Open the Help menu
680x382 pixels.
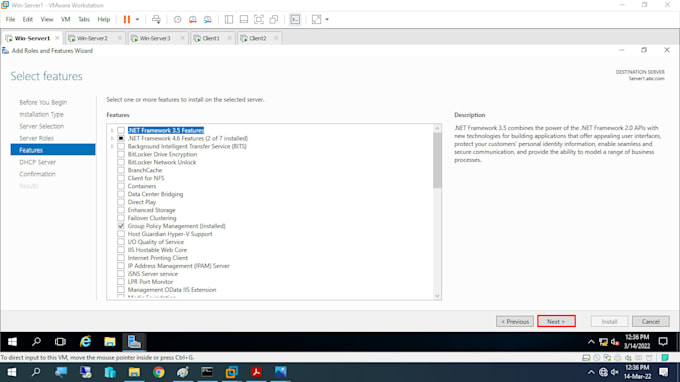pyautogui.click(x=104, y=20)
